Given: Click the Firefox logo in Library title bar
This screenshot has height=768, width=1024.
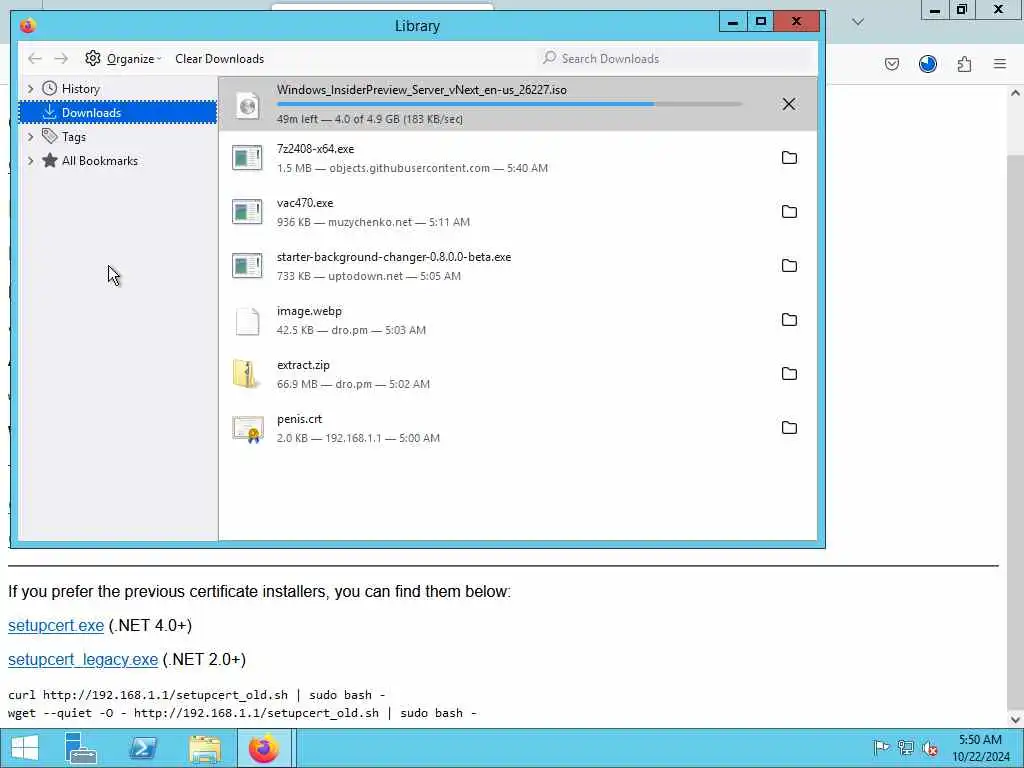Looking at the screenshot, I should click(28, 25).
